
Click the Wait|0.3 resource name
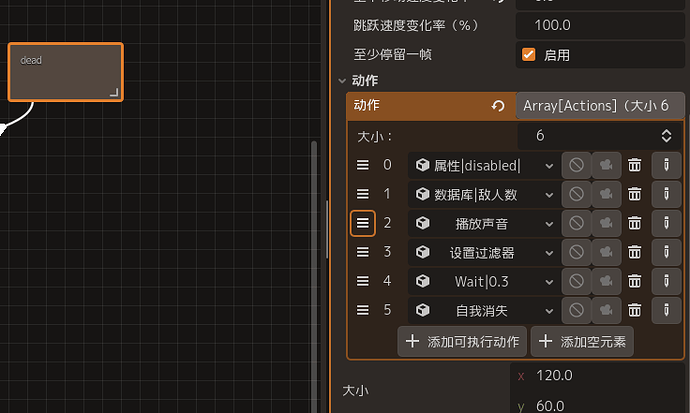[481, 281]
